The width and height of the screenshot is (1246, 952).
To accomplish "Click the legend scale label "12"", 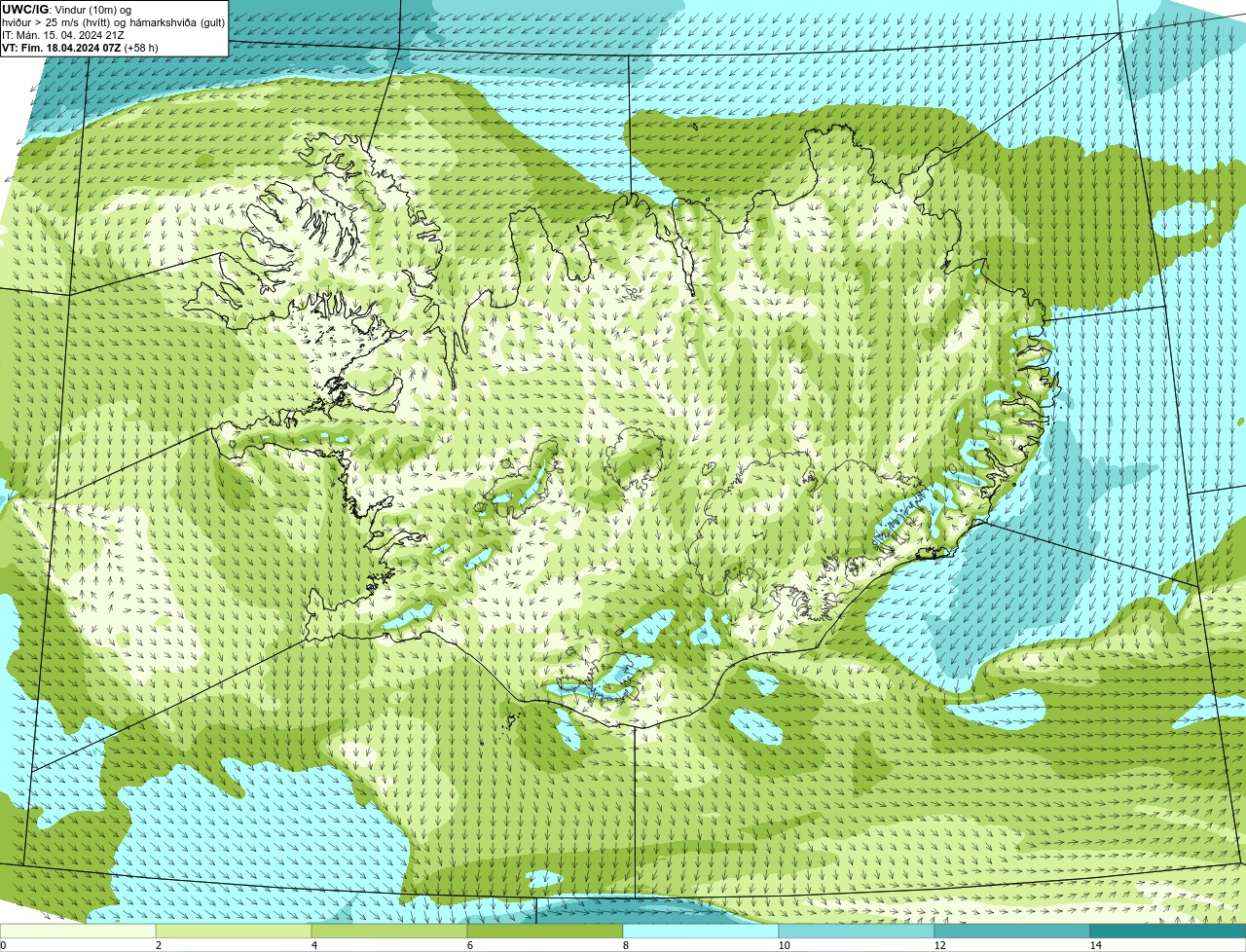I will (939, 945).
